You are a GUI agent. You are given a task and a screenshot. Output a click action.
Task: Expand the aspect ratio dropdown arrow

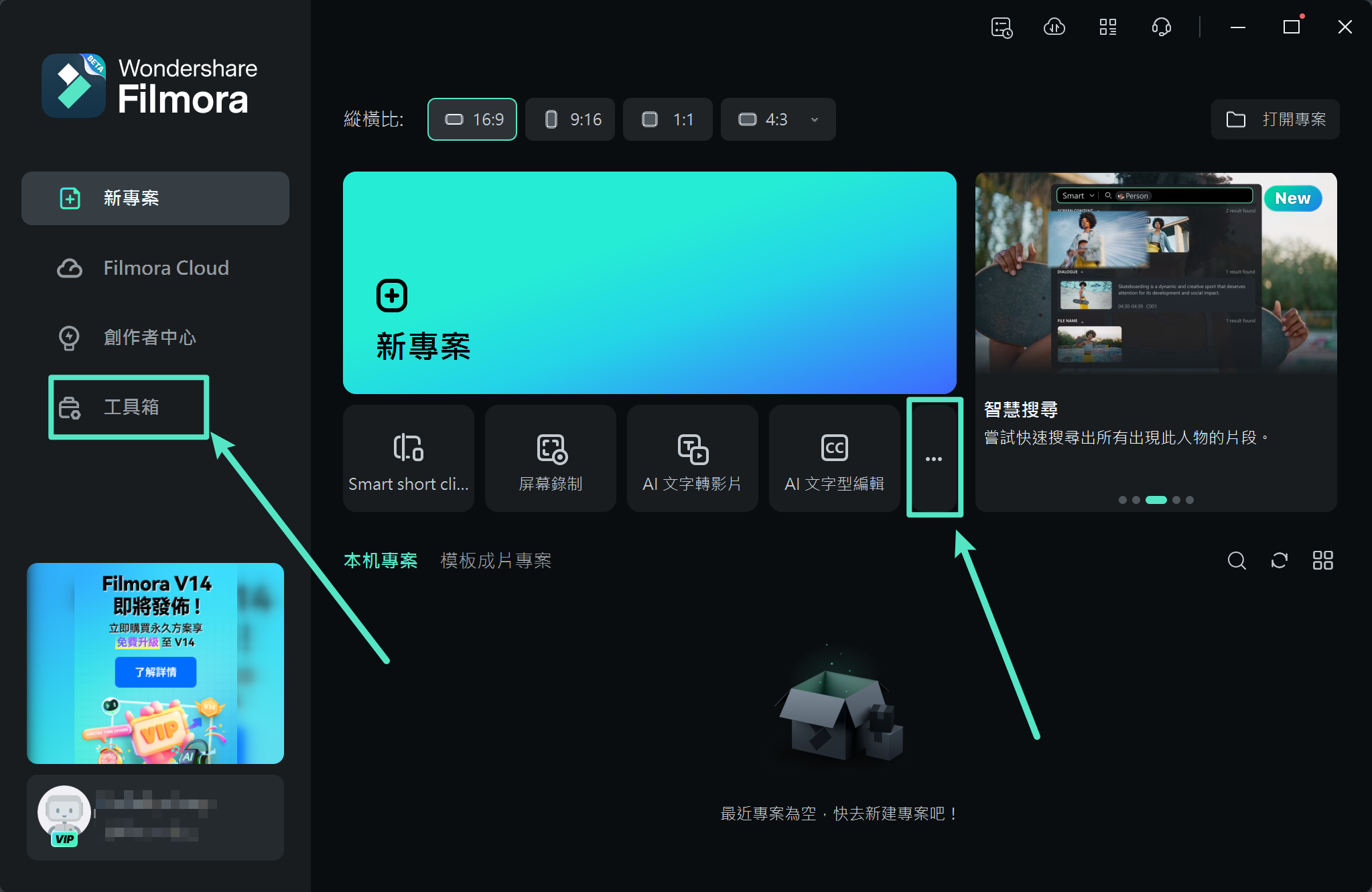point(815,120)
